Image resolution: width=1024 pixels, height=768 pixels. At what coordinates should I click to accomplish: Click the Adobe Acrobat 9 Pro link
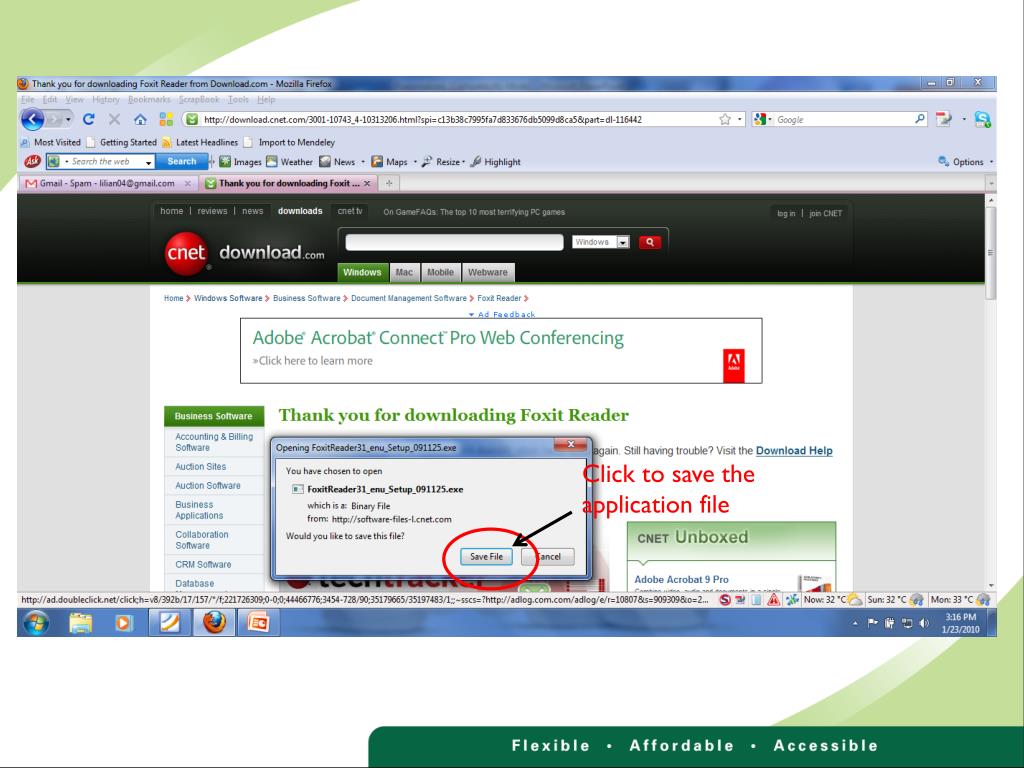coord(681,579)
